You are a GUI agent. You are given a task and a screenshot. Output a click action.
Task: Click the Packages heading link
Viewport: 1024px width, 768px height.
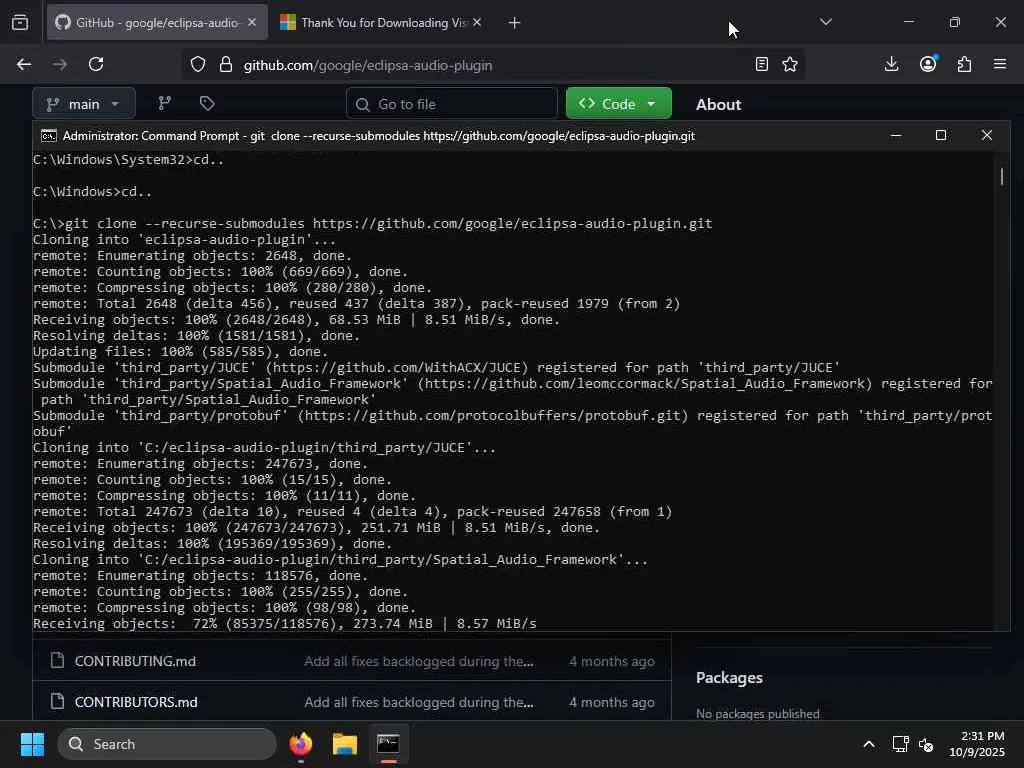[729, 677]
